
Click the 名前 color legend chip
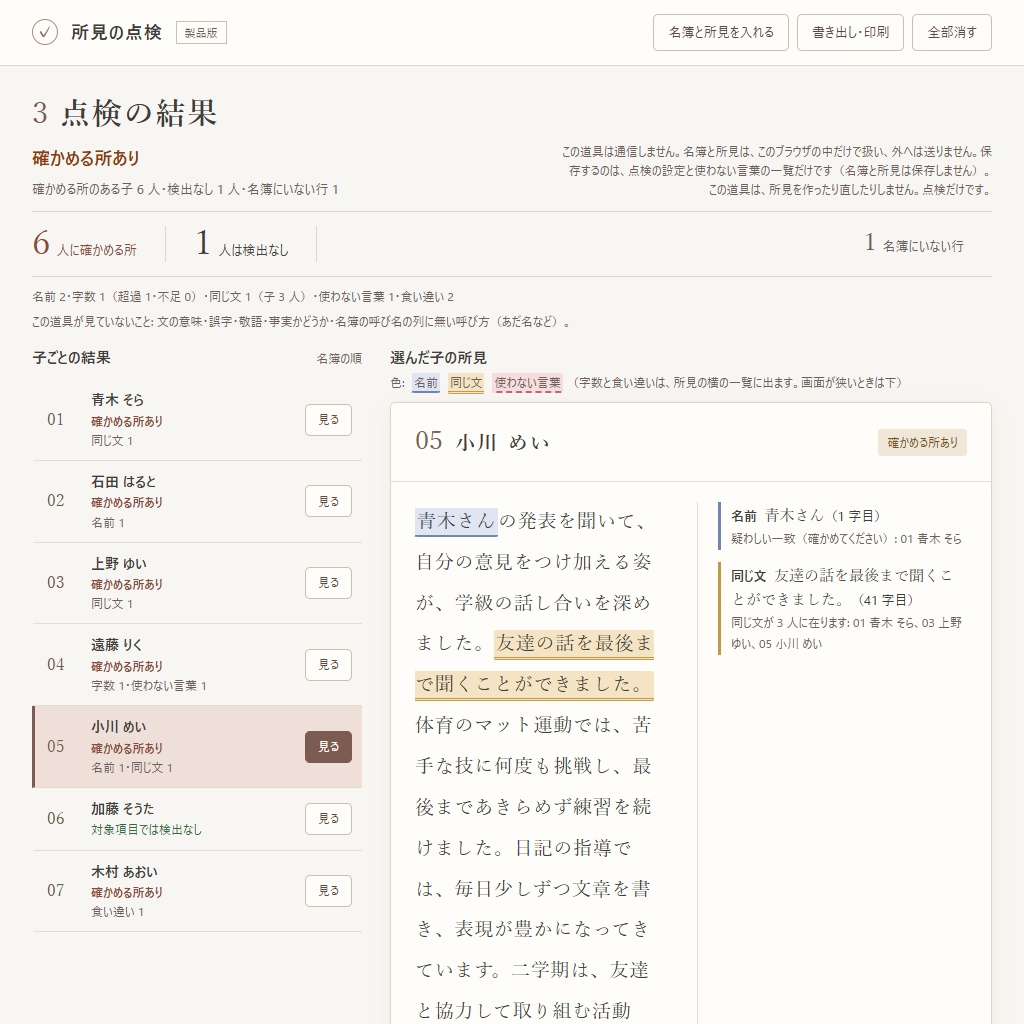point(426,383)
